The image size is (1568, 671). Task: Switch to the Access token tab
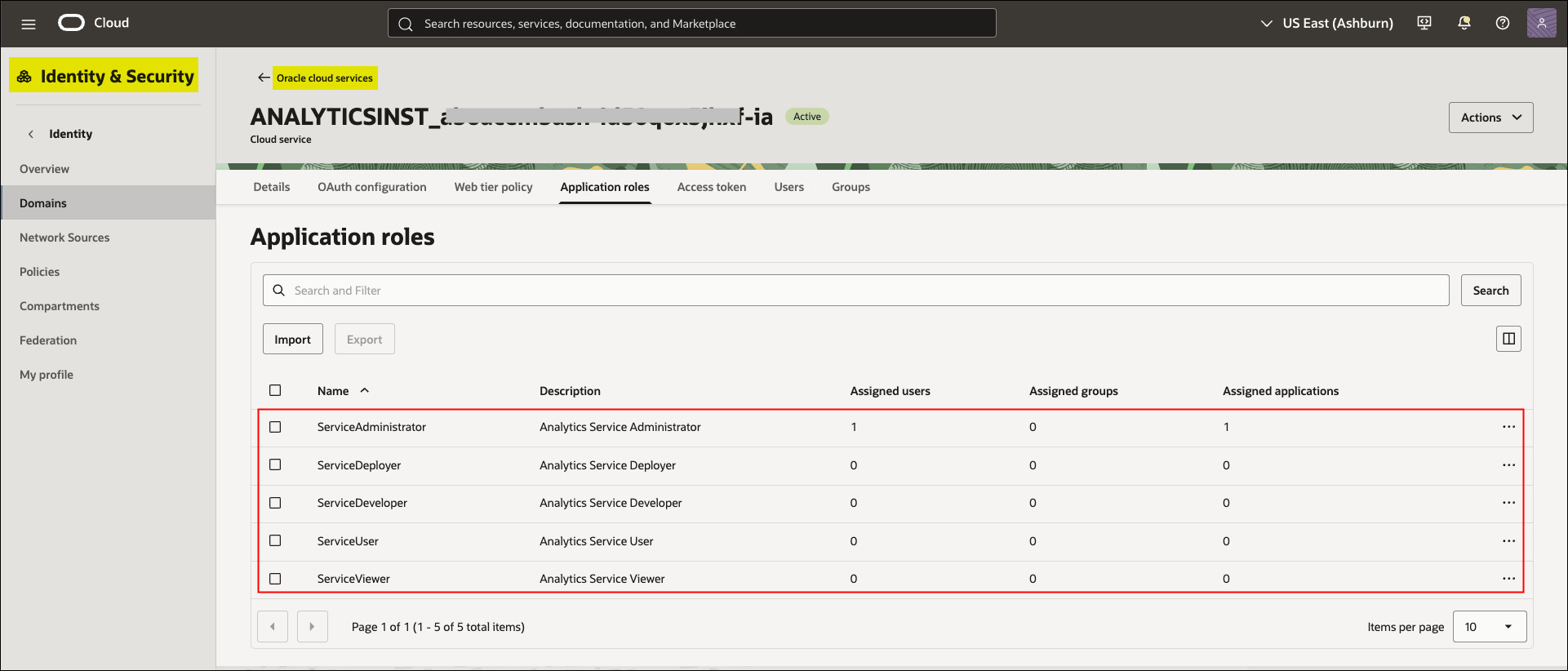point(712,187)
